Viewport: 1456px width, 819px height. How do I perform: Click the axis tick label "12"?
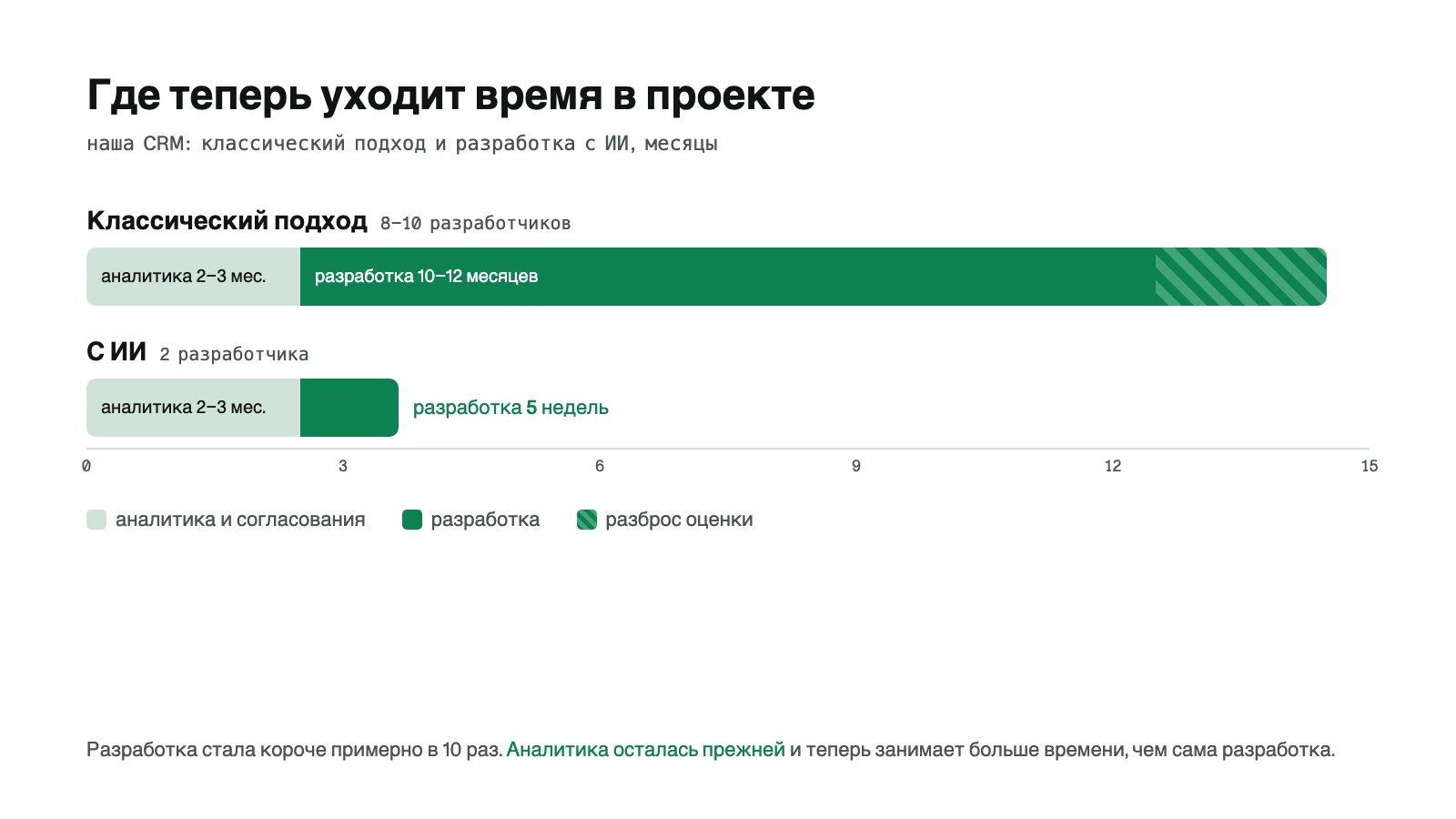tap(1113, 466)
